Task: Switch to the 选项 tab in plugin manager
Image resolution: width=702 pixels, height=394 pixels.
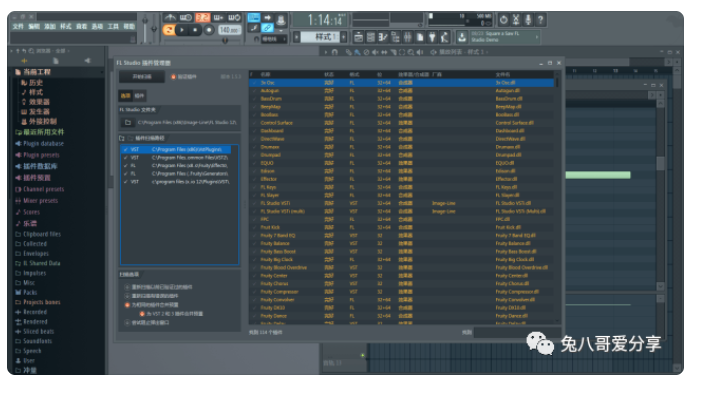Action: pos(125,95)
